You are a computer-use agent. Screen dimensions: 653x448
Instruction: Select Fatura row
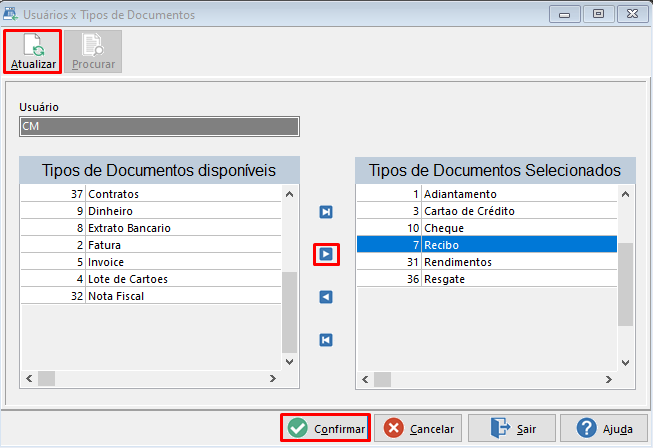[151, 245]
